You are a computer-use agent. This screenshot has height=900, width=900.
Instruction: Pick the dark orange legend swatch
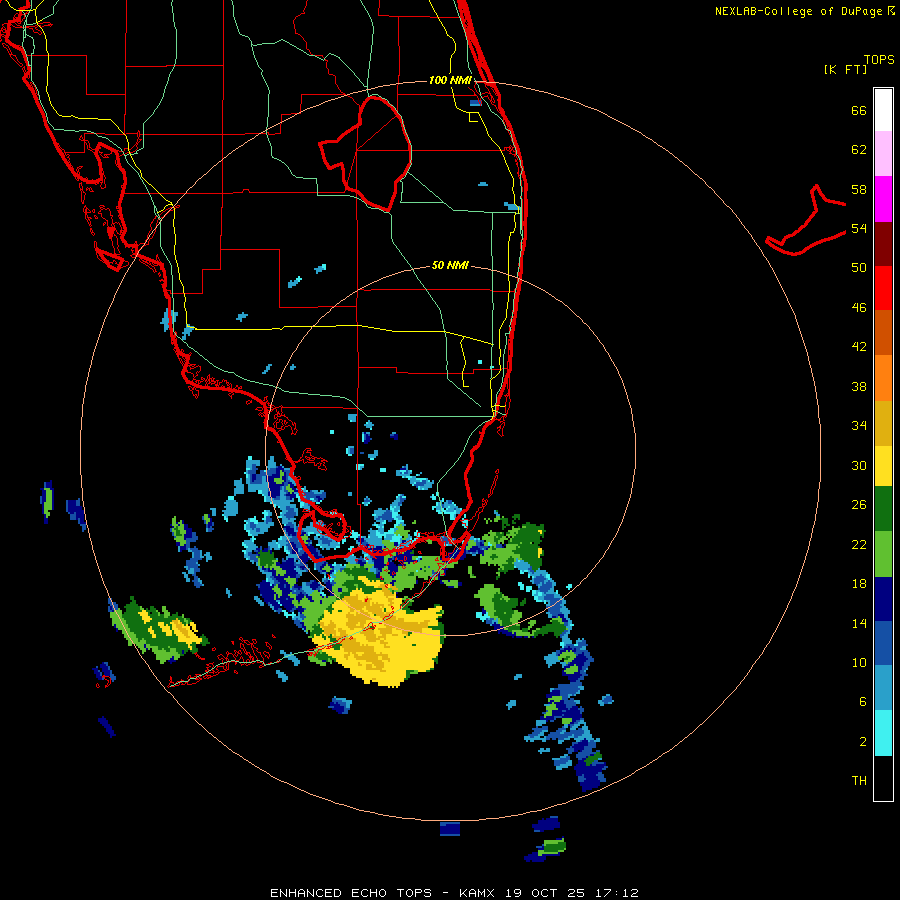(x=883, y=332)
